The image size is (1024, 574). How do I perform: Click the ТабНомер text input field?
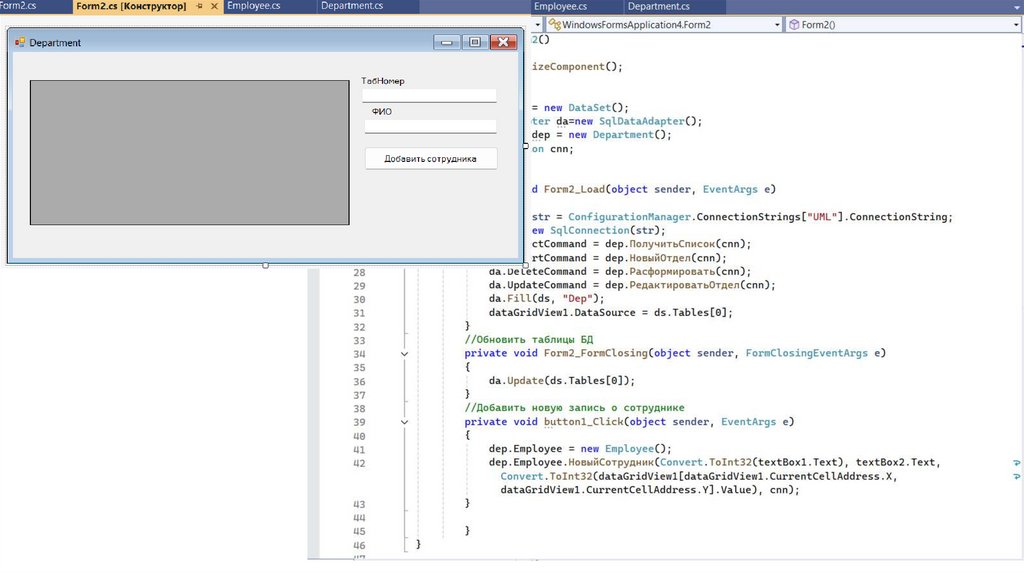(x=429, y=96)
